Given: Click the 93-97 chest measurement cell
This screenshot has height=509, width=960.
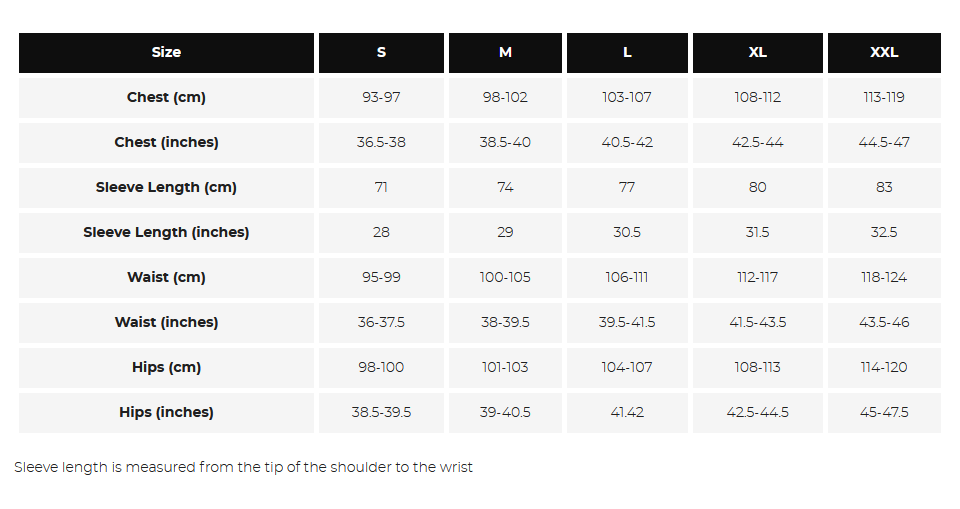Looking at the screenshot, I should click(381, 98).
